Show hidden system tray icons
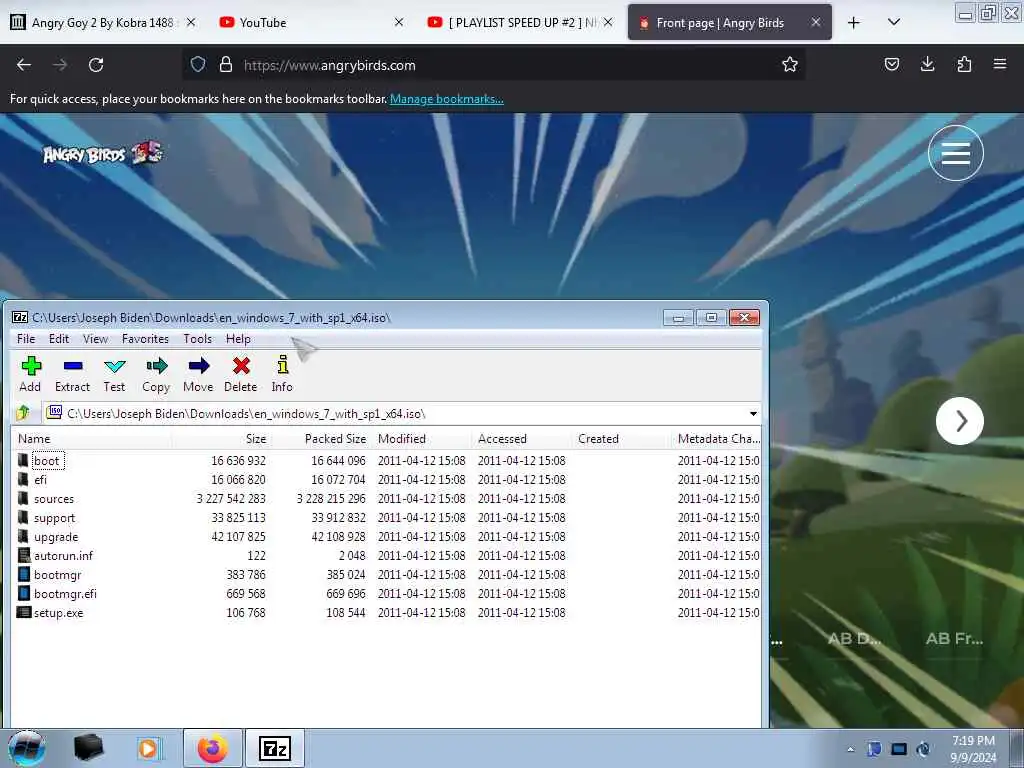 (x=850, y=749)
